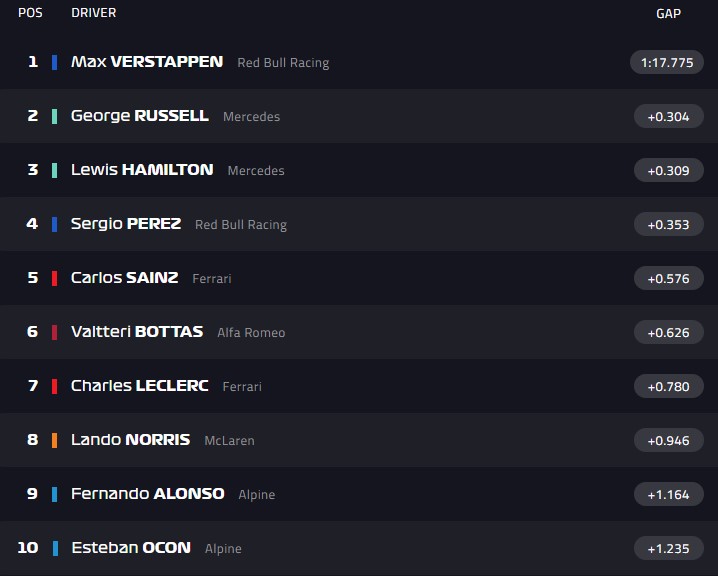This screenshot has height=576, width=718.
Task: Click Sergio Perez driver name
Action: pyautogui.click(x=126, y=224)
